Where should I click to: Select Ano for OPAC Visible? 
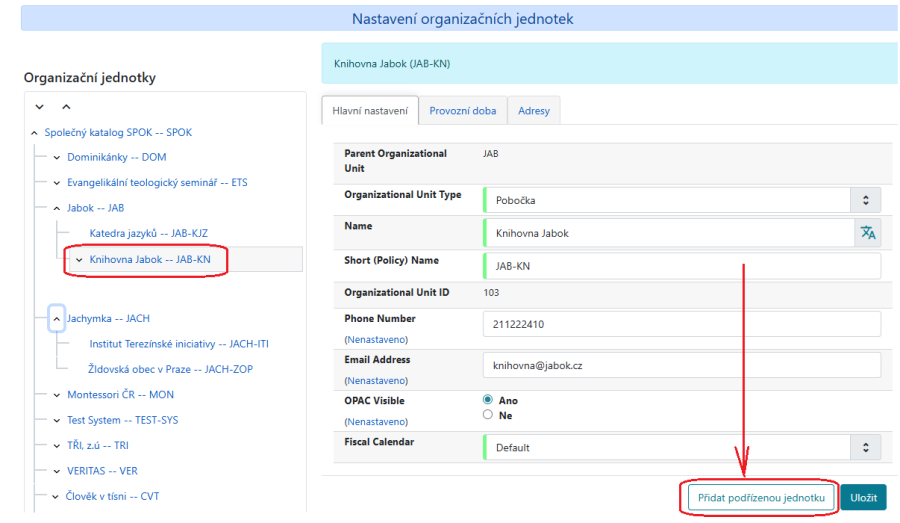[x=488, y=400]
